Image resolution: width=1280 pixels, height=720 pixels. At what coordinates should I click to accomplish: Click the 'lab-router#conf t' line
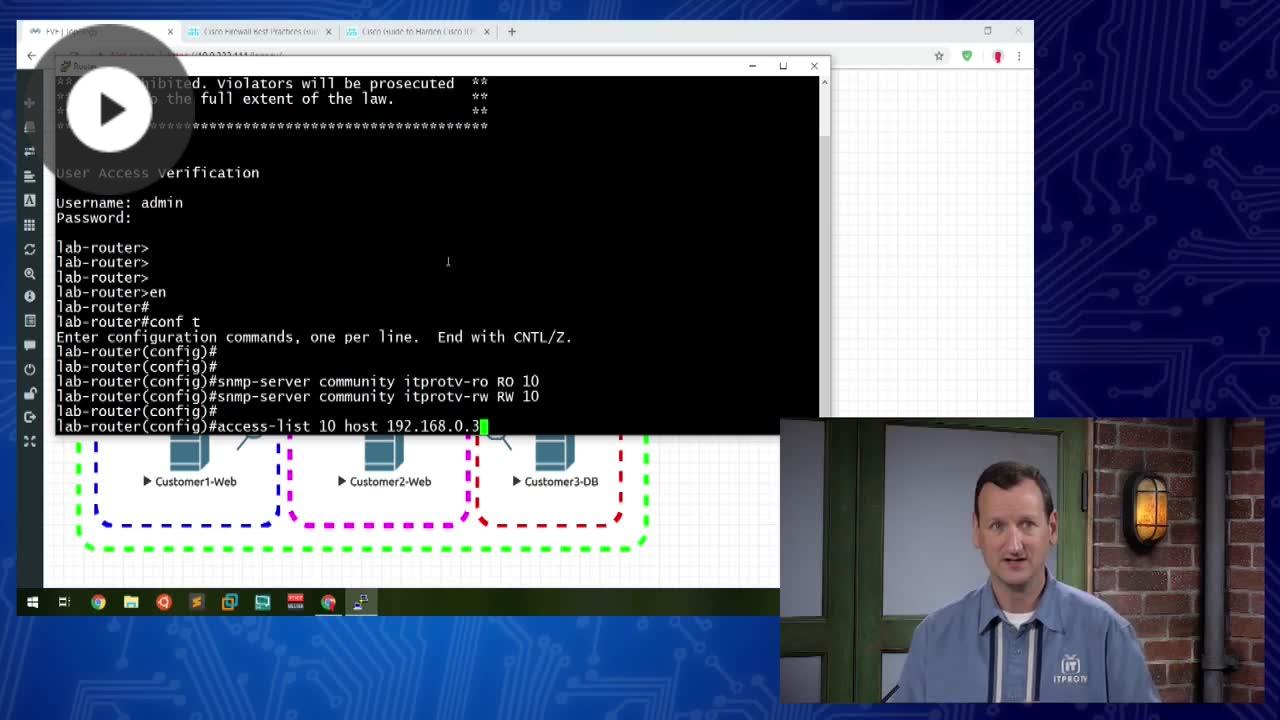[x=128, y=322]
